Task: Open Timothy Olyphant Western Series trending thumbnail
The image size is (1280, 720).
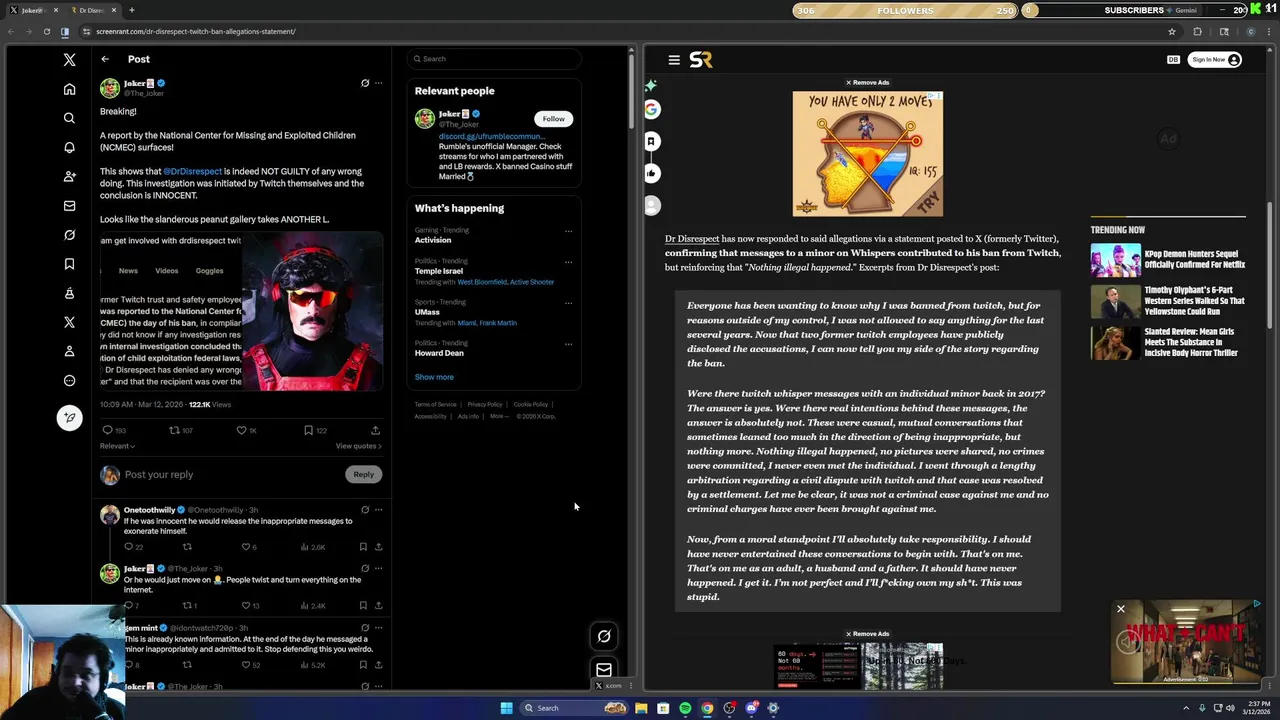Action: point(1115,301)
